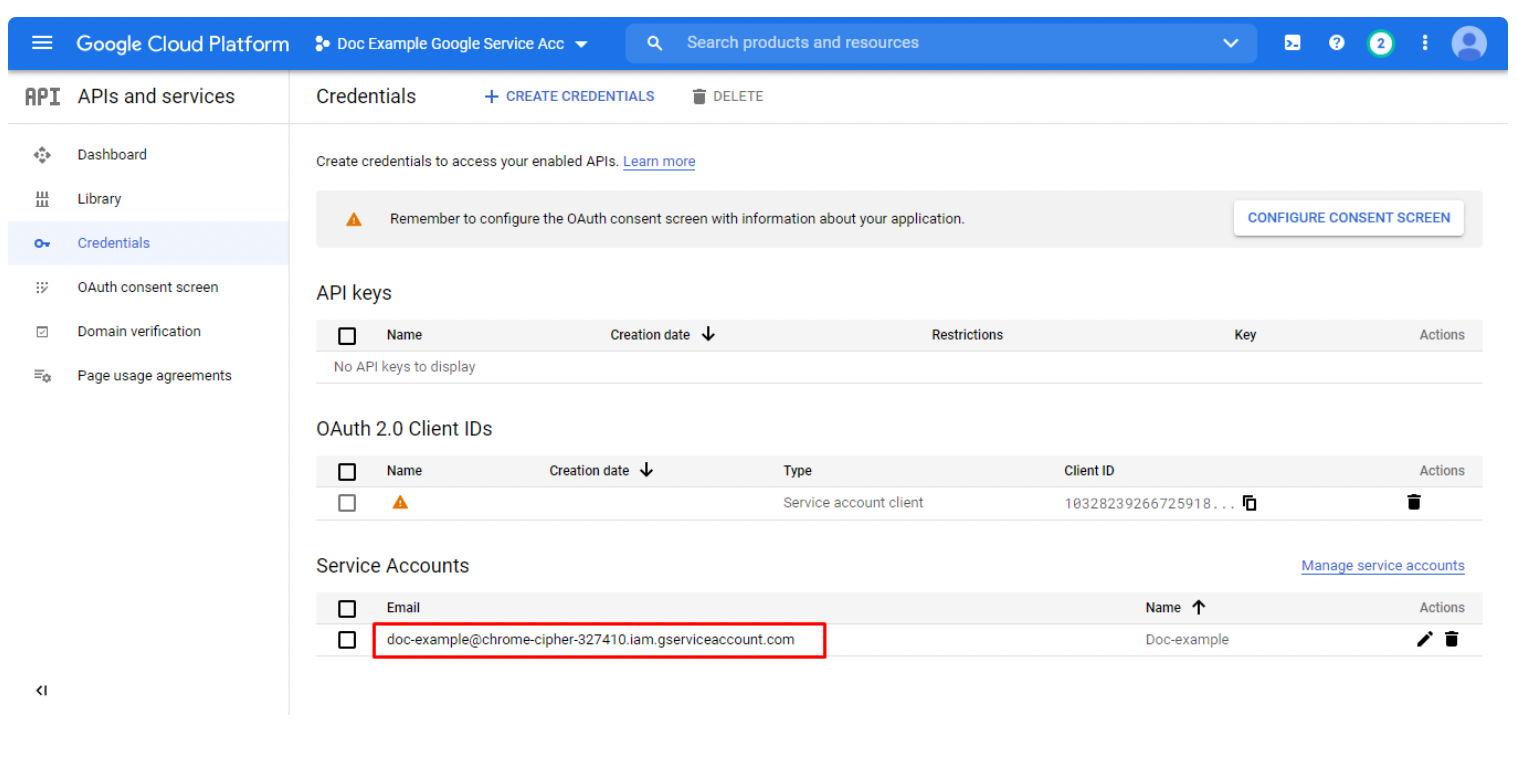
Task: Expand the search bar dropdown chevron
Action: coord(1230,43)
